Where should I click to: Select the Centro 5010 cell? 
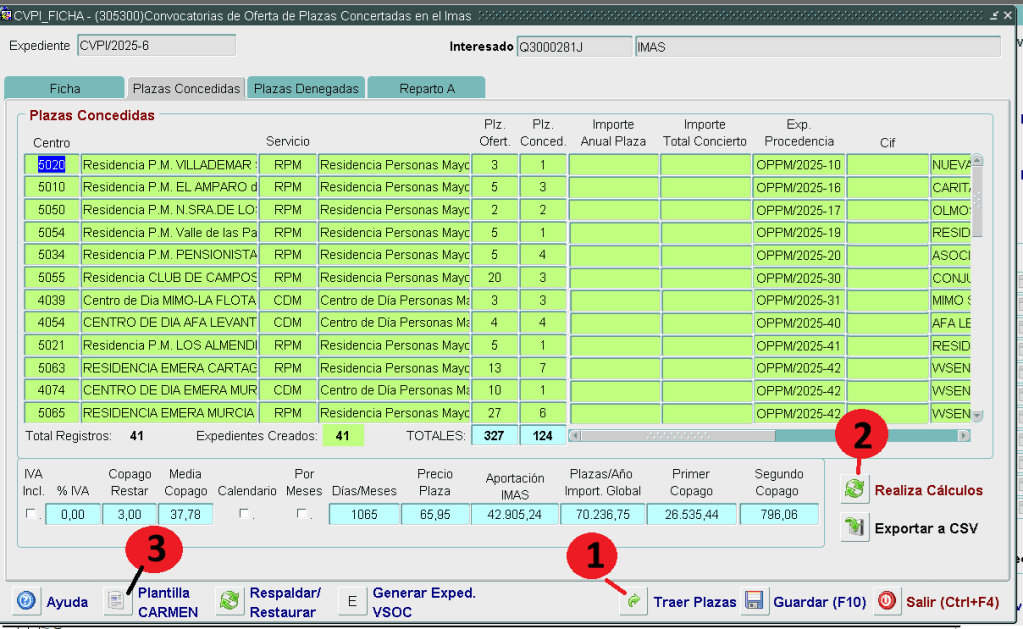51,187
